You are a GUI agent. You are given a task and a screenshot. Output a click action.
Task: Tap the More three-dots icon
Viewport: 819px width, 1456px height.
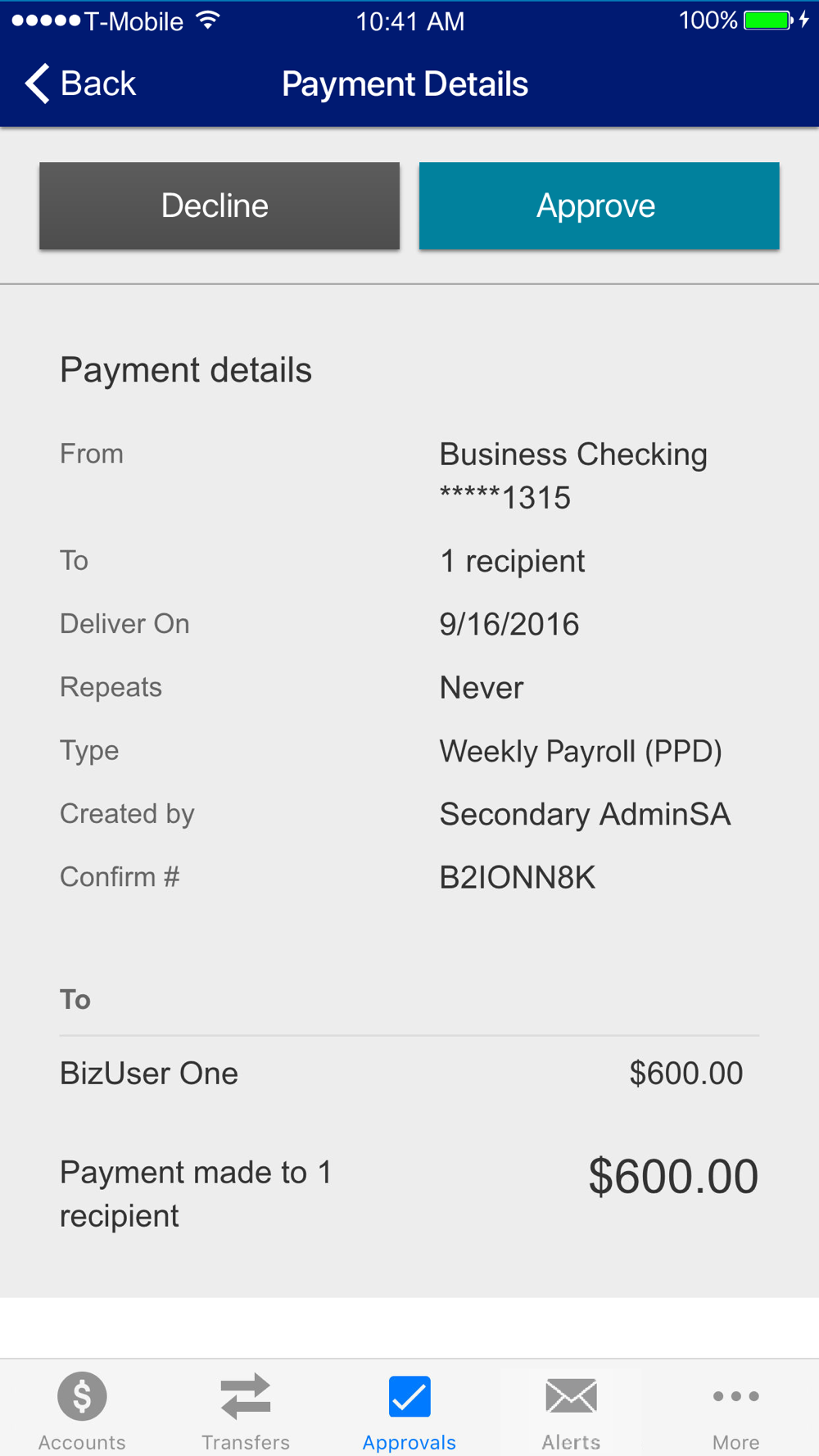[x=735, y=1395]
